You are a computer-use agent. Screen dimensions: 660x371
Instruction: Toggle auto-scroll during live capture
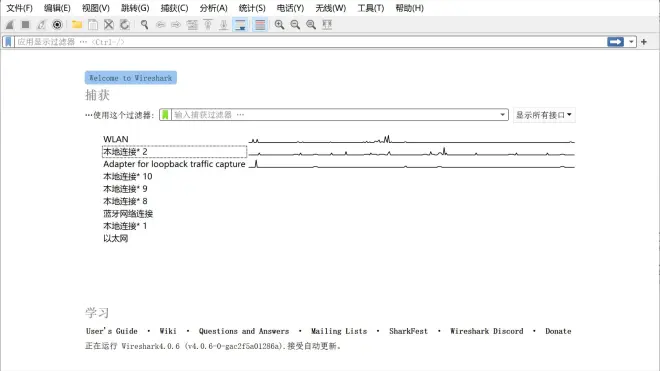click(240, 25)
